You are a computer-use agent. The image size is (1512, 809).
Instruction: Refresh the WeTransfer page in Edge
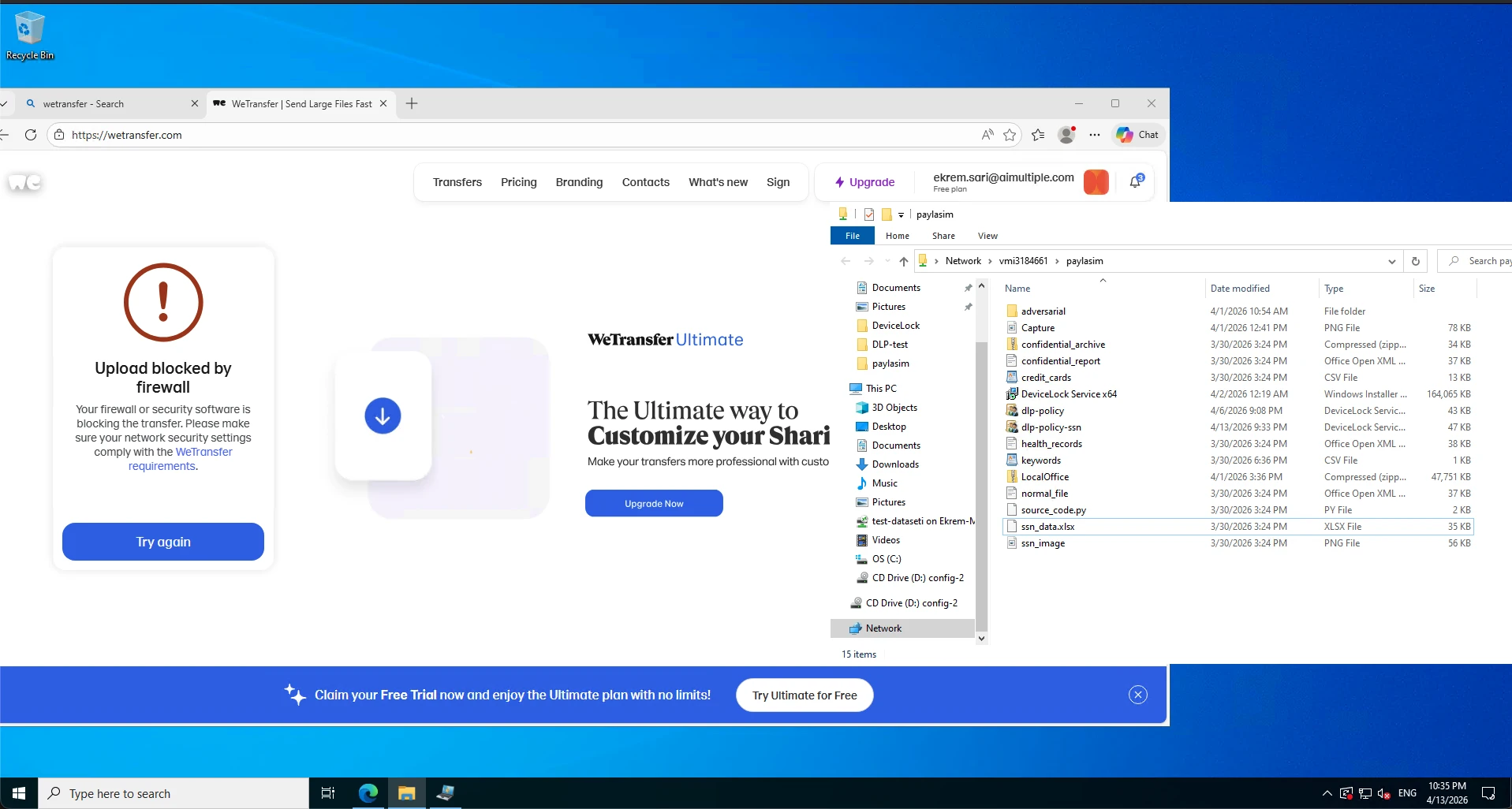tap(31, 135)
